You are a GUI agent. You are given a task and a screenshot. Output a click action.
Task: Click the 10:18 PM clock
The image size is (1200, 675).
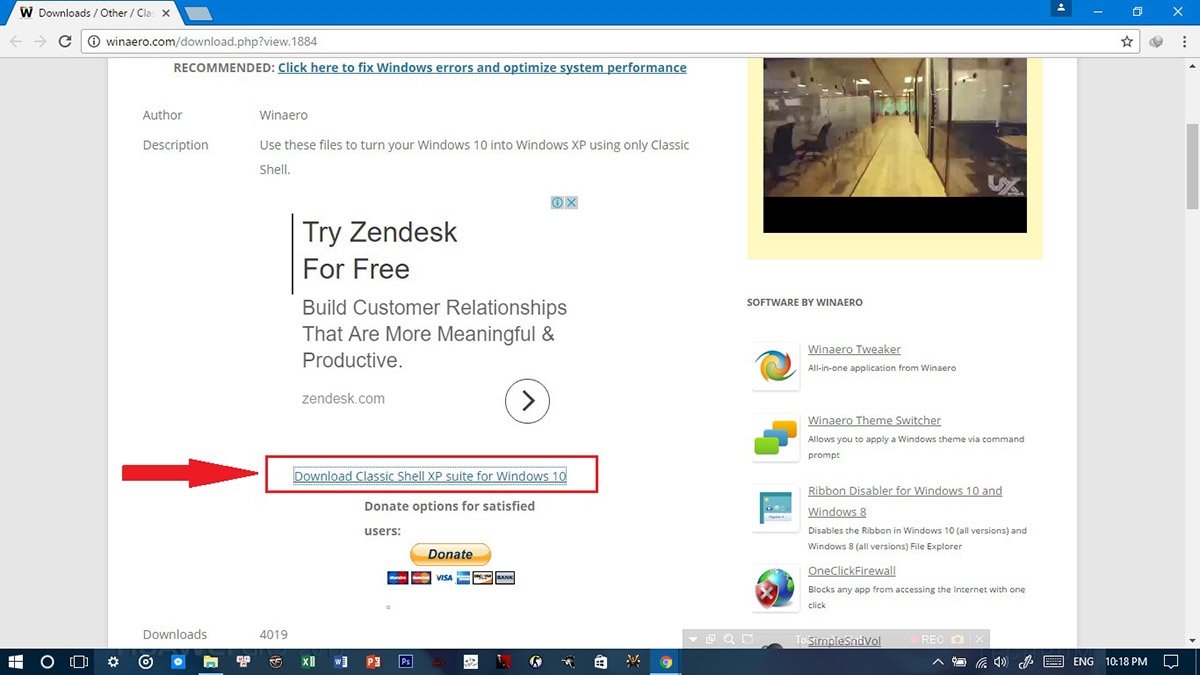pyautogui.click(x=1126, y=662)
